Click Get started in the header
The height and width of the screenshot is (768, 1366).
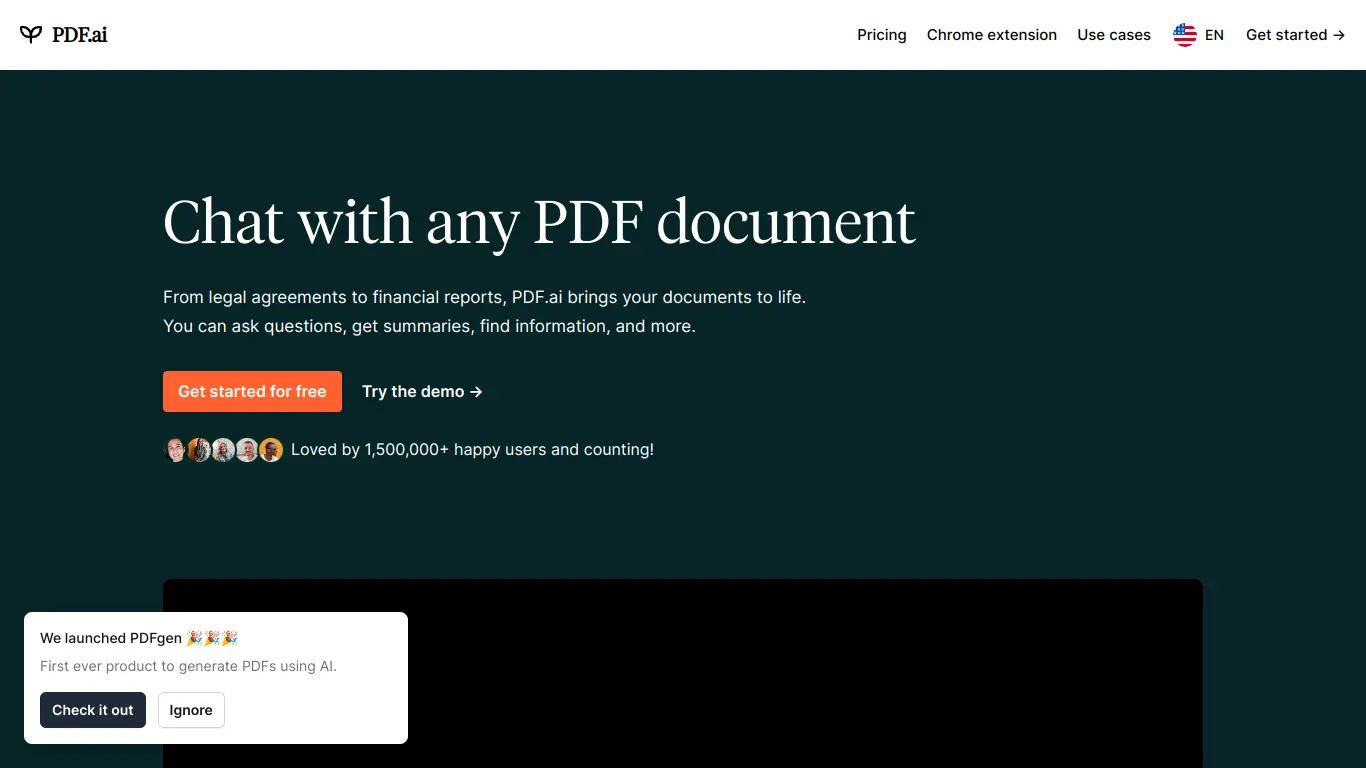tap(1296, 35)
